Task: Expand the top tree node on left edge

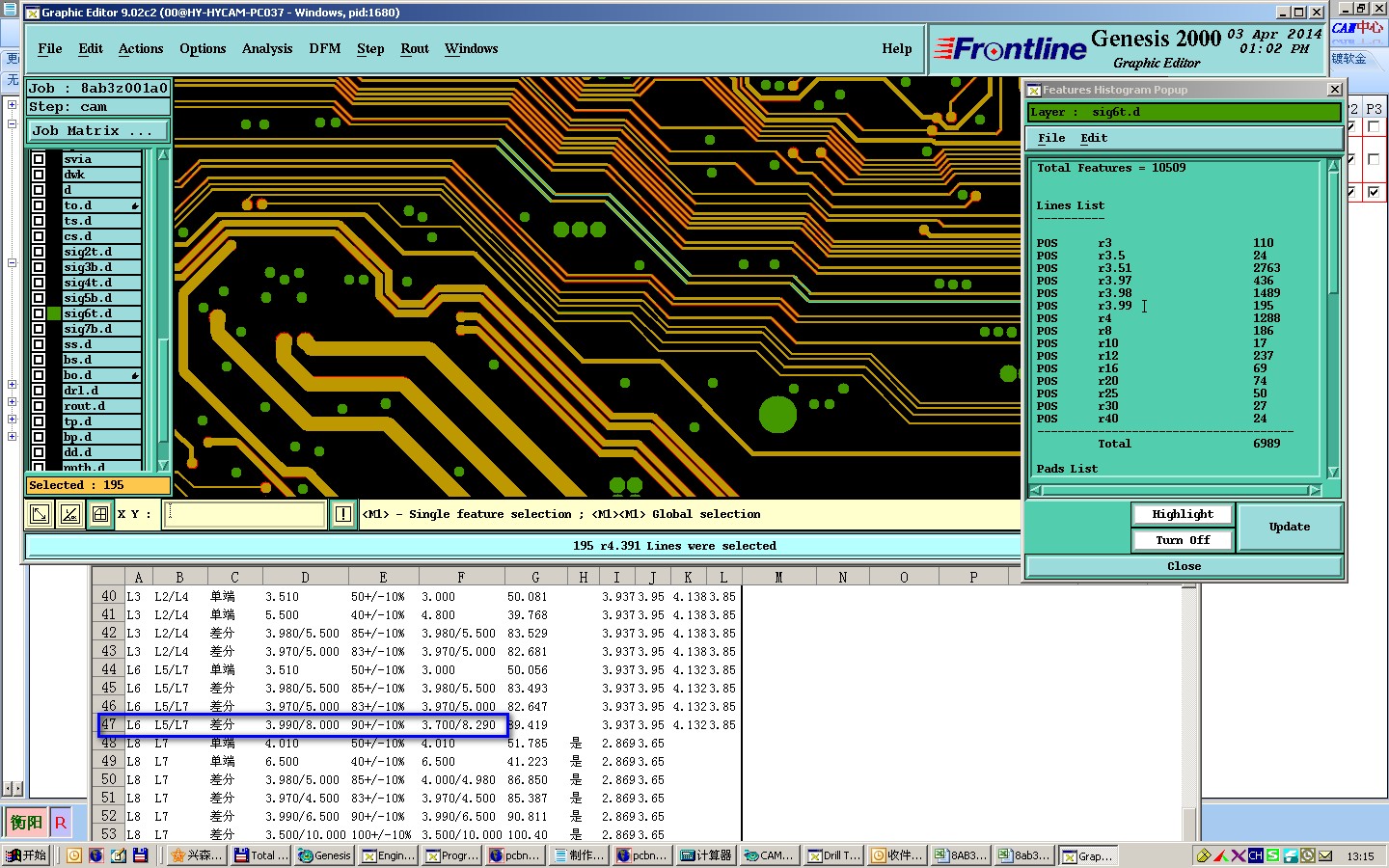Action: pos(12,105)
